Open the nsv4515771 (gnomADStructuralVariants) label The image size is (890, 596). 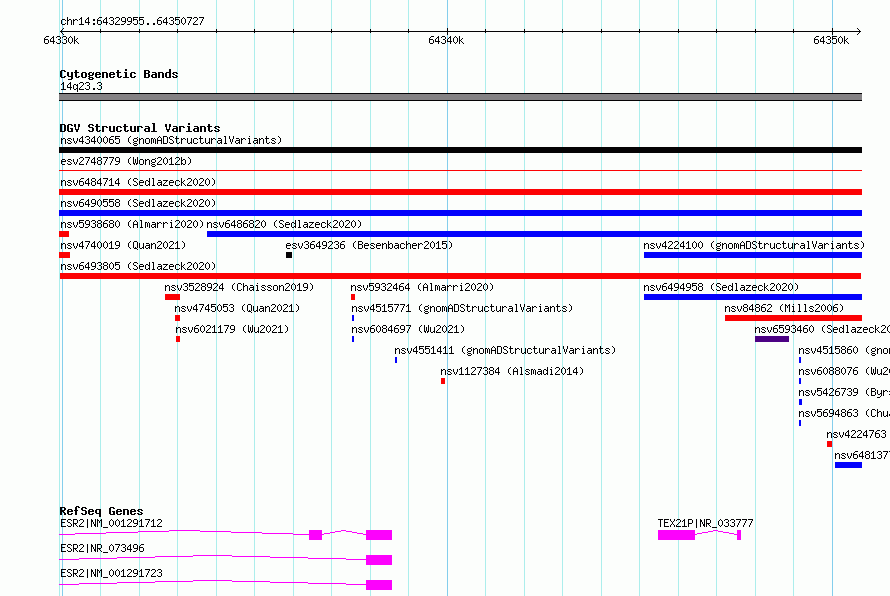(462, 308)
